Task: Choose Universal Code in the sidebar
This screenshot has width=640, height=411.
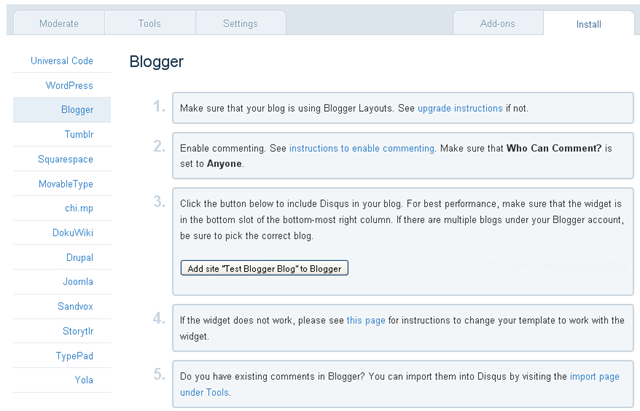Action: coord(62,61)
